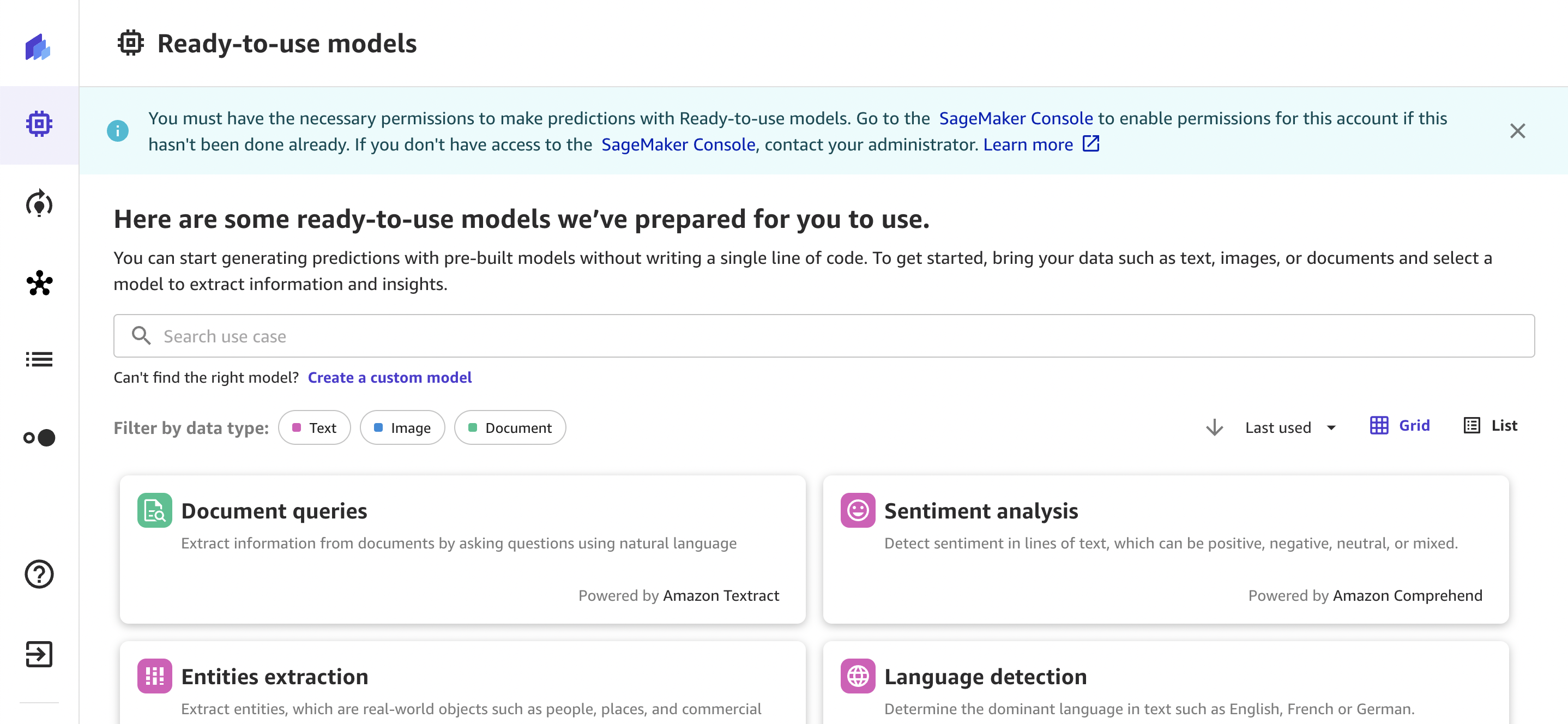1568x724 pixels.
Task: Dismiss the permissions info banner
Action: pyautogui.click(x=1517, y=131)
